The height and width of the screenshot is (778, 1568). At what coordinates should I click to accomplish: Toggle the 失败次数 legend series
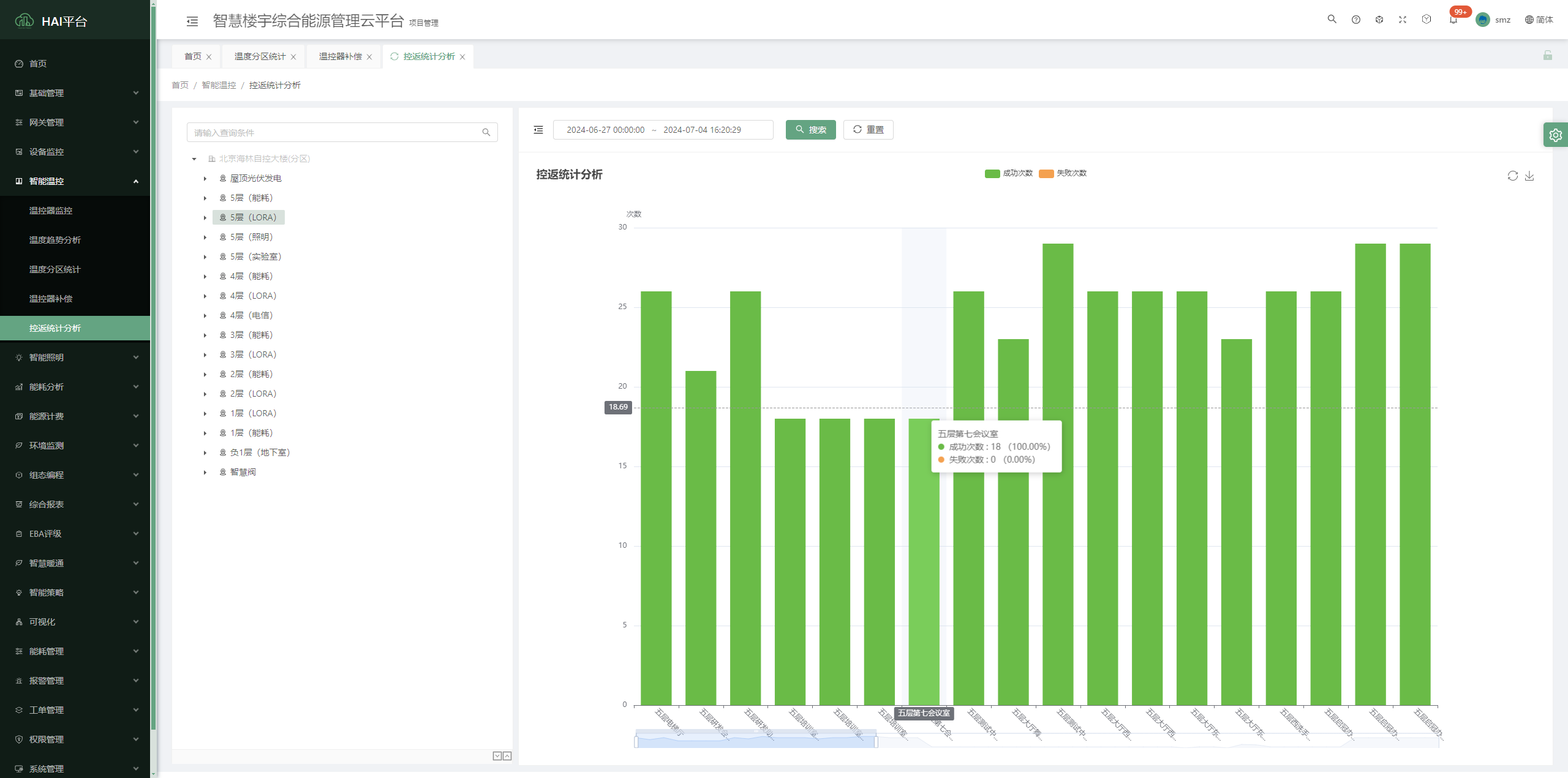point(1063,173)
